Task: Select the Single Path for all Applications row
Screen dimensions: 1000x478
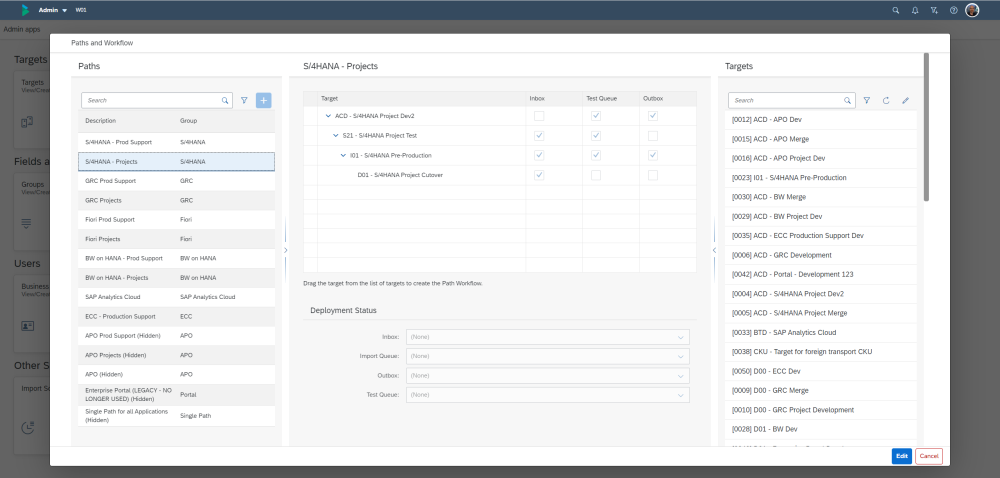Action: [176, 416]
